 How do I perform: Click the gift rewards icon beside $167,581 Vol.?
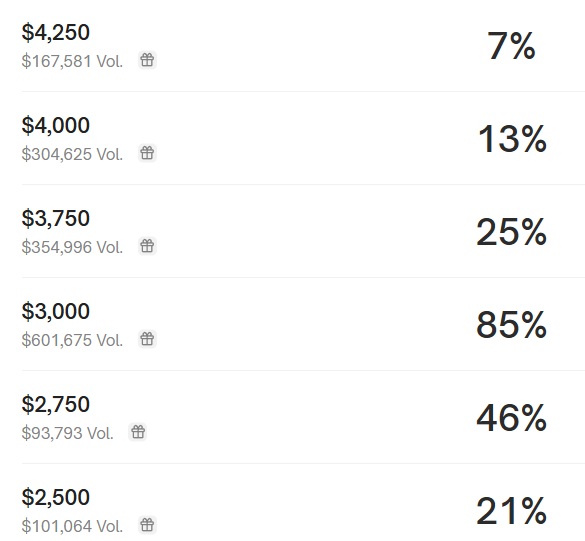pyautogui.click(x=147, y=60)
